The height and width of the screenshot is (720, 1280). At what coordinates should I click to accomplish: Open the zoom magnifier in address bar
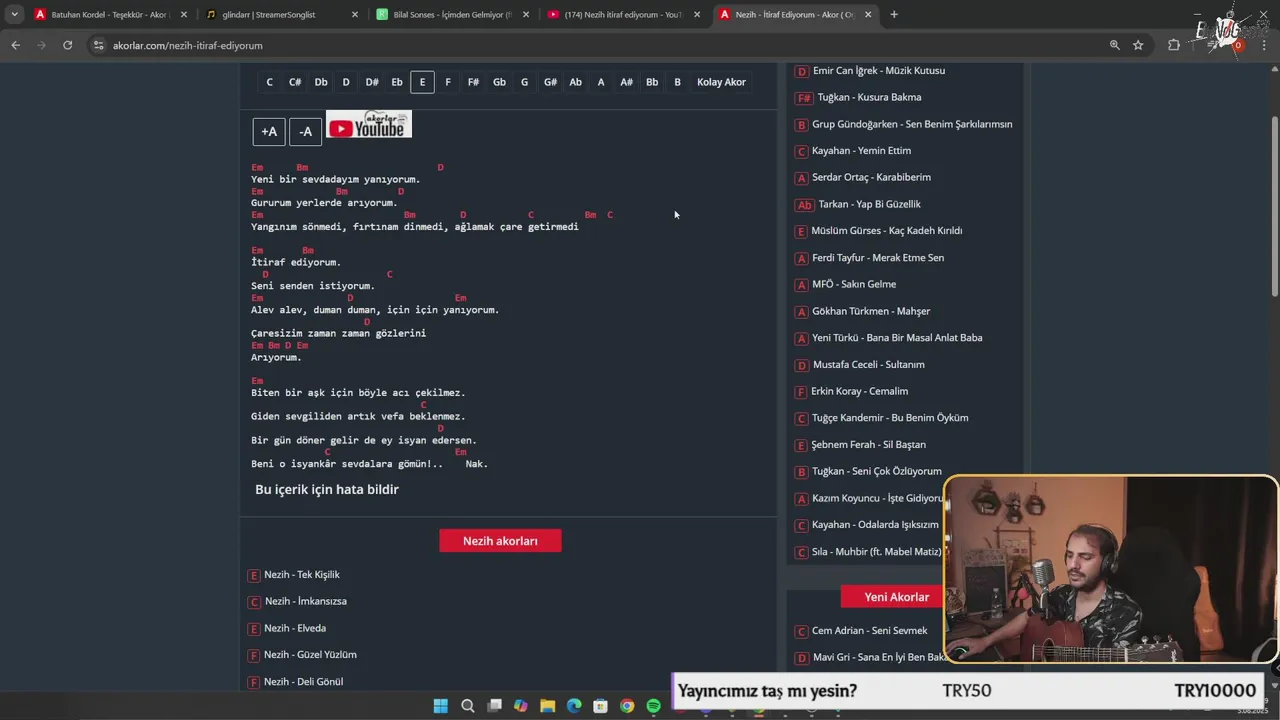(x=1114, y=45)
